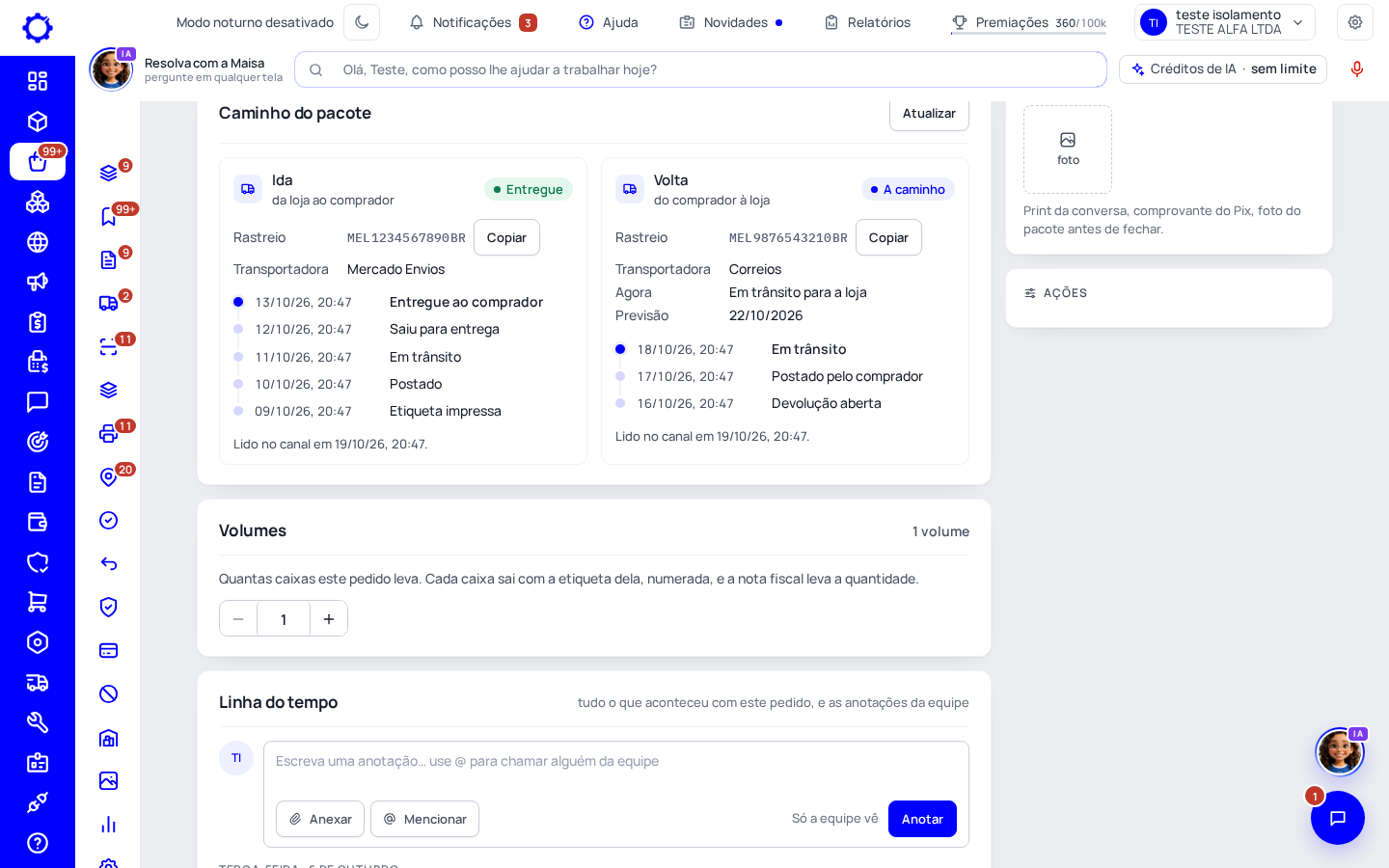The width and height of the screenshot is (1389, 868).
Task: Open the return arrow icon in the secondary sidebar
Action: [109, 564]
